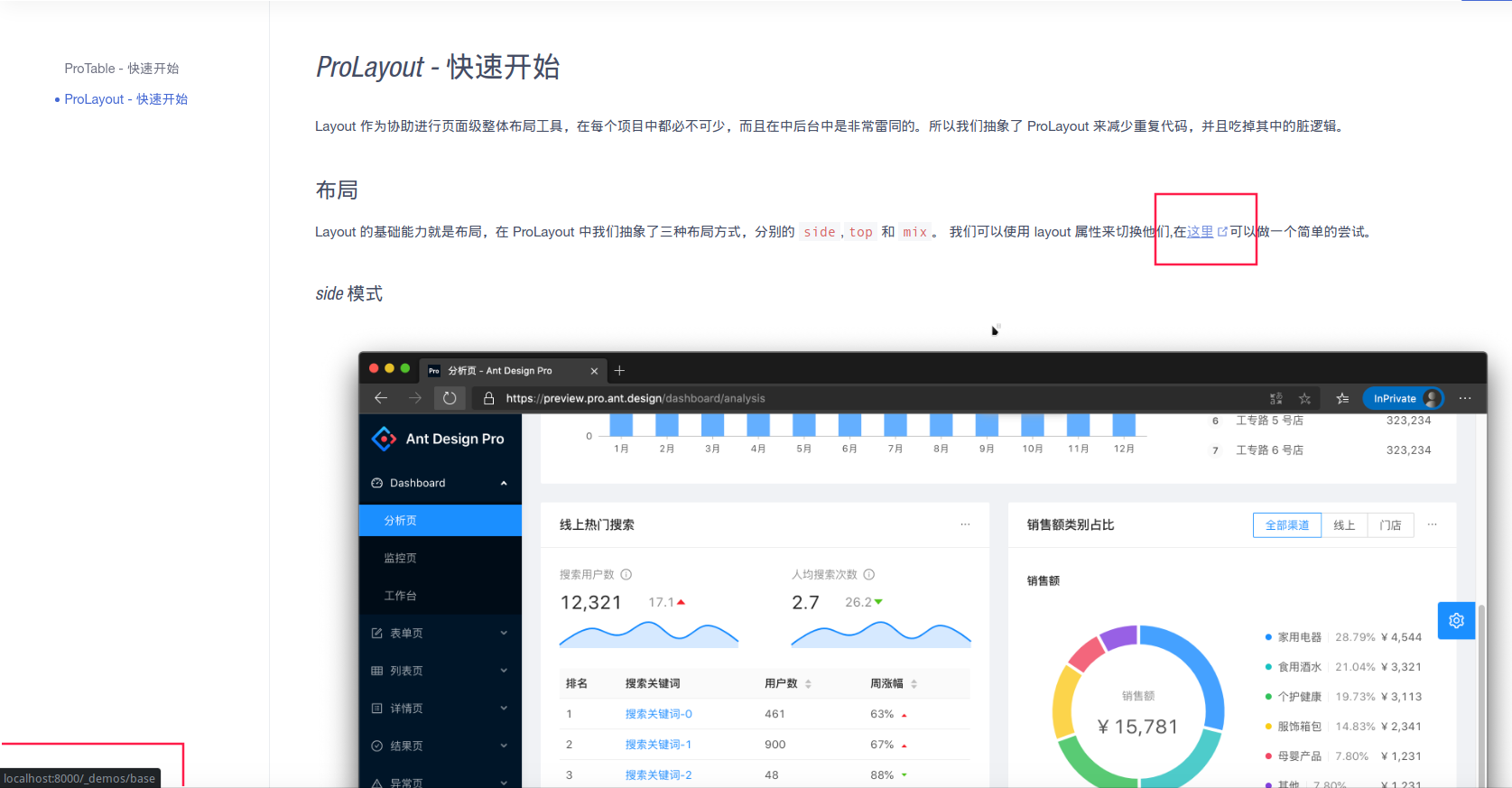Select the 全部渠道 radio button
Image resolution: width=1512 pixels, height=788 pixels.
1287,525
